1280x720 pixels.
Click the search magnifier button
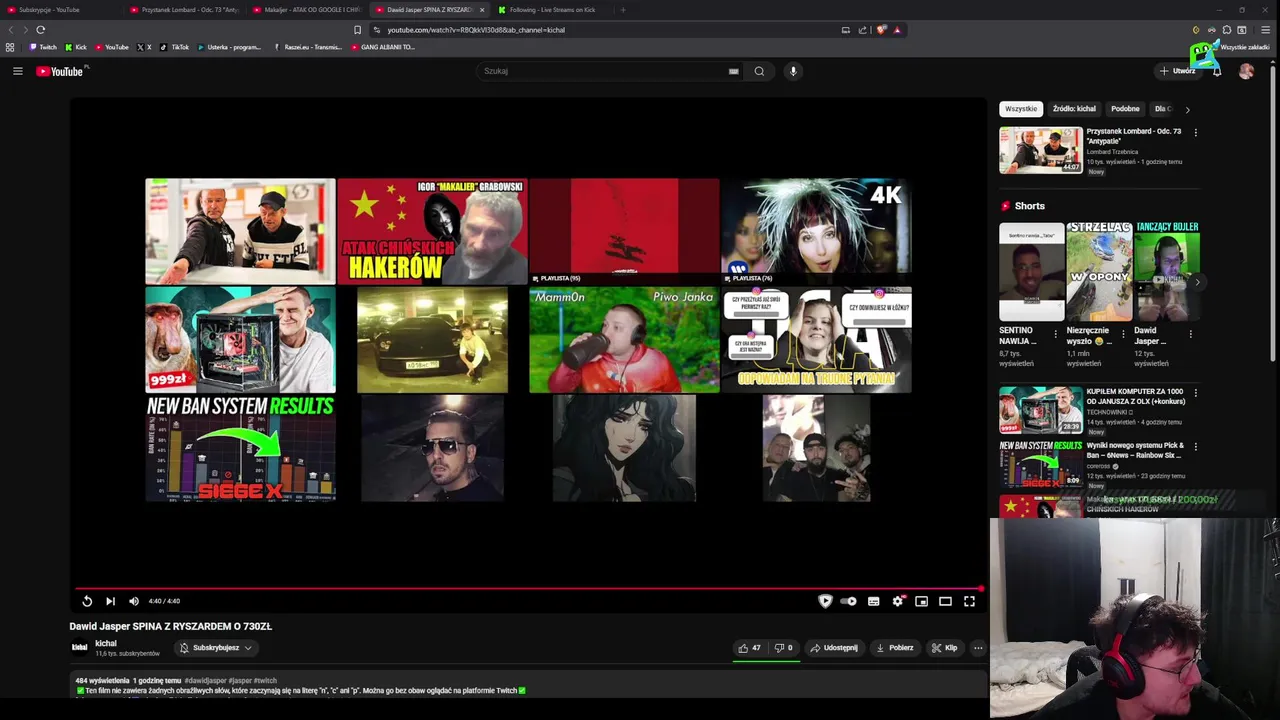click(x=759, y=71)
